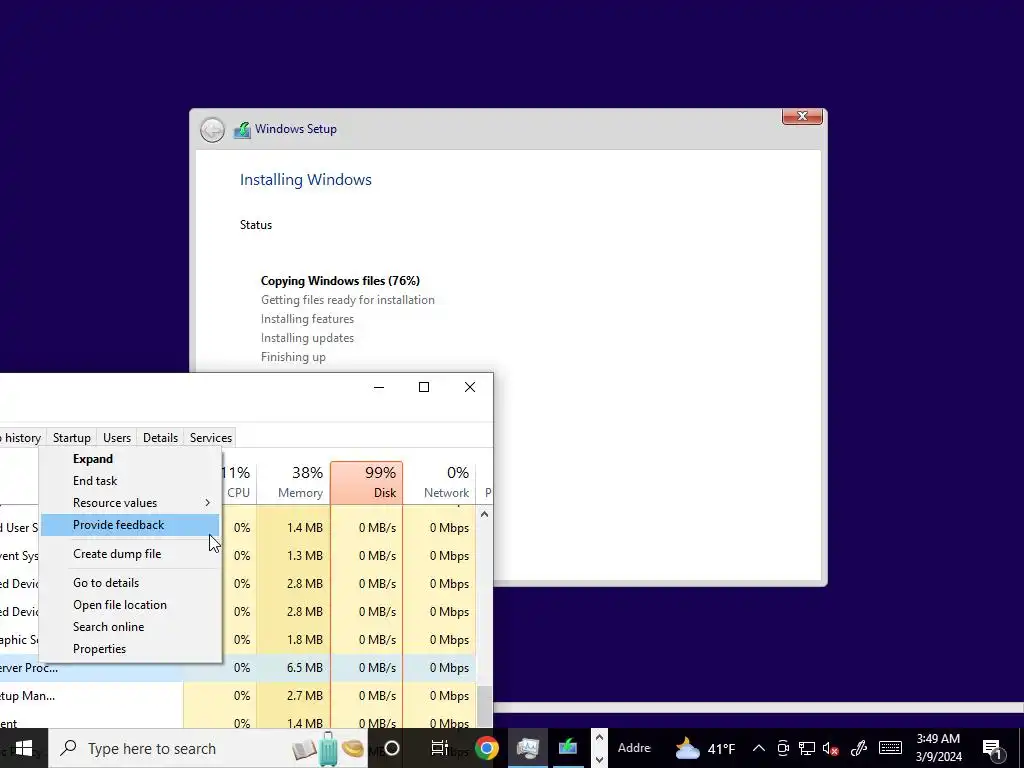Viewport: 1024px width, 768px height.
Task: Switch to the Services tab
Action: [211, 438]
